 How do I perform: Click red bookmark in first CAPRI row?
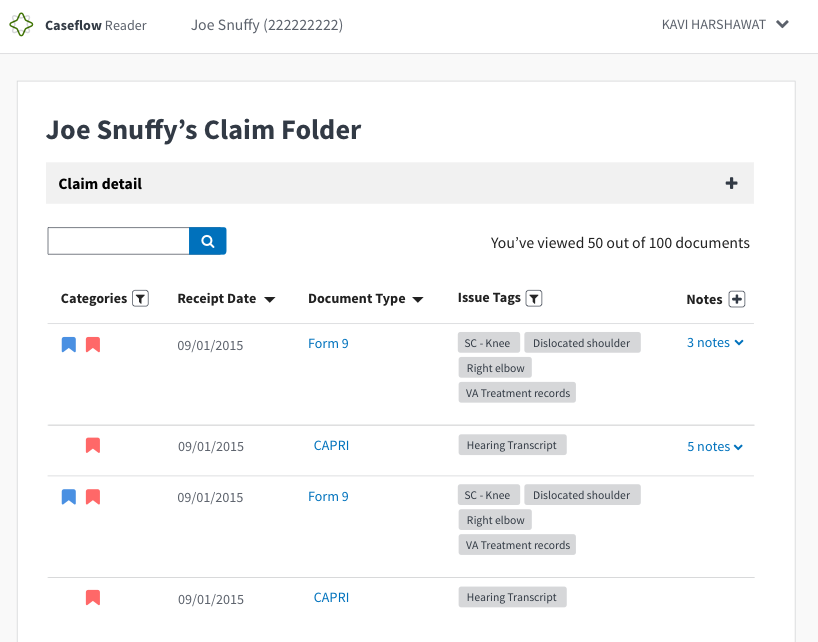(x=93, y=445)
